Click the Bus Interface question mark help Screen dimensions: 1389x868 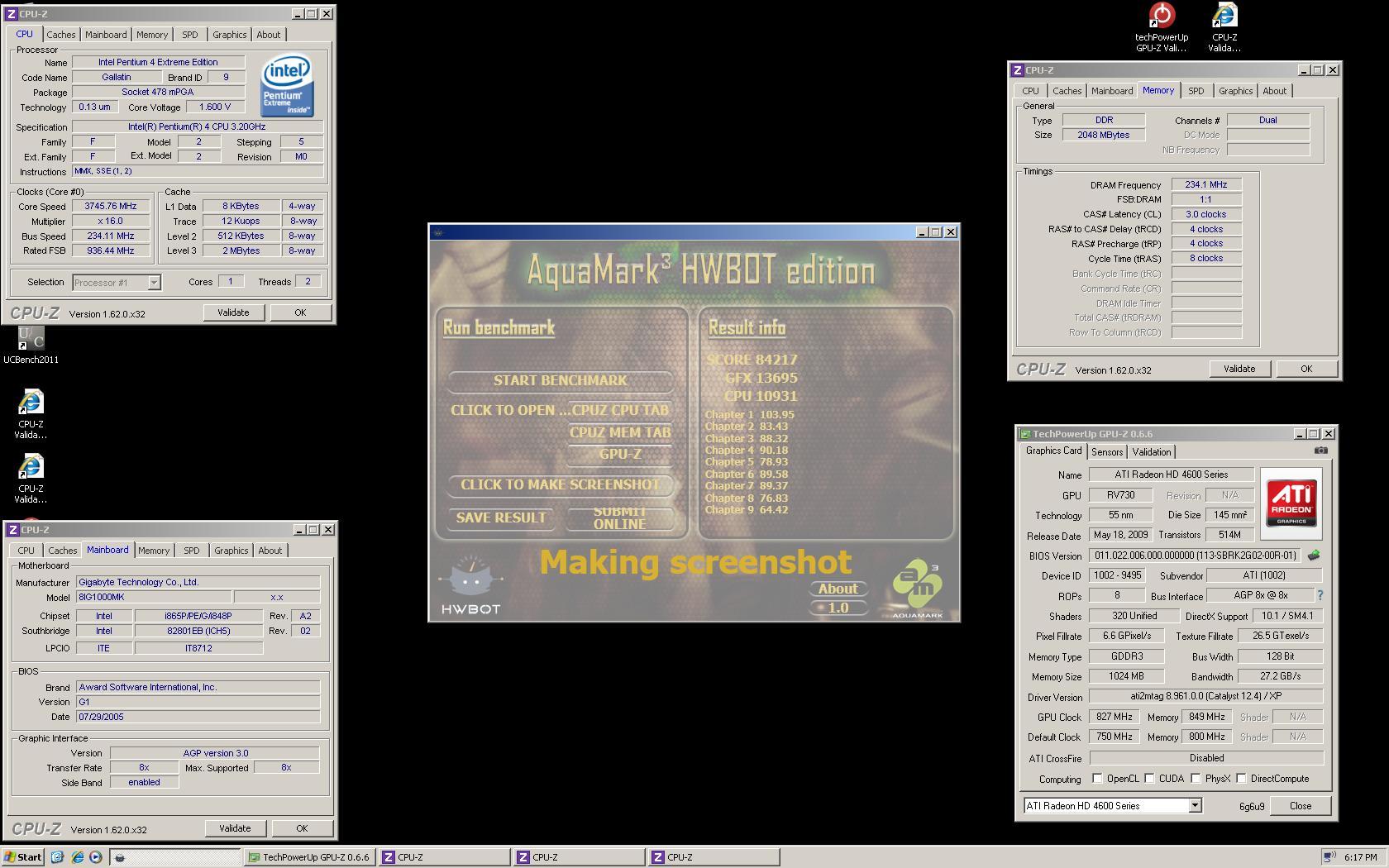pos(1320,595)
